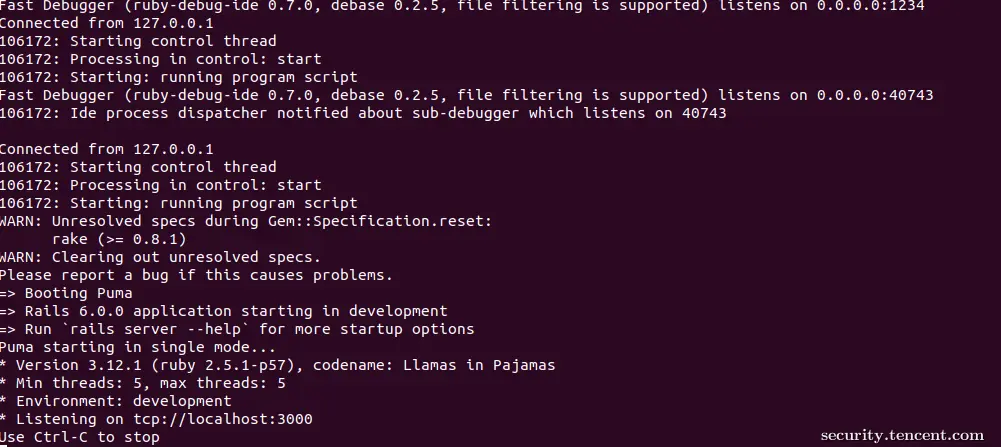The width and height of the screenshot is (1001, 447).
Task: Click the 'Rails 6.0.0 application starting' line
Action: pos(223,312)
